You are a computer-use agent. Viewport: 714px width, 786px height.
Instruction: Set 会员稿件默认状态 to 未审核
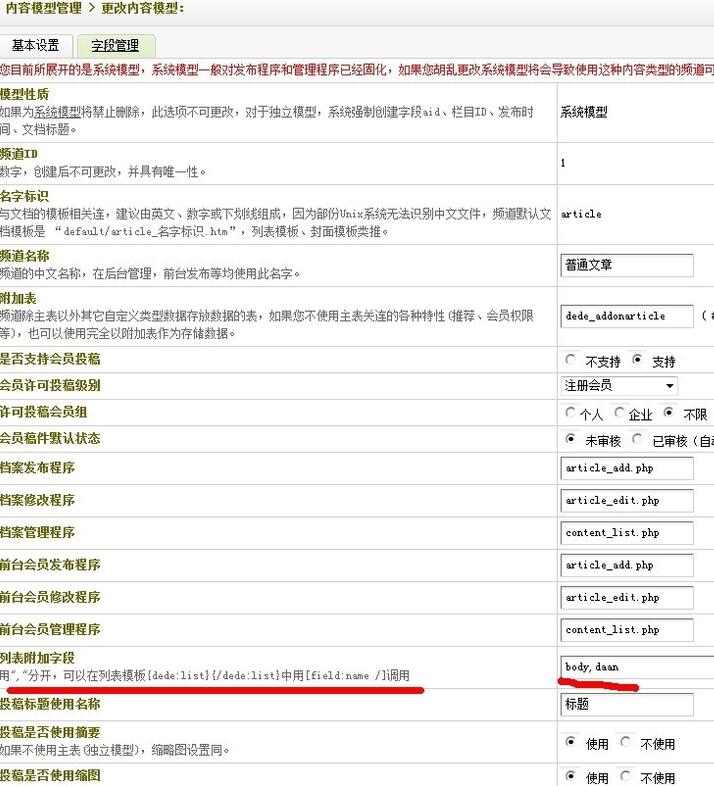click(571, 439)
